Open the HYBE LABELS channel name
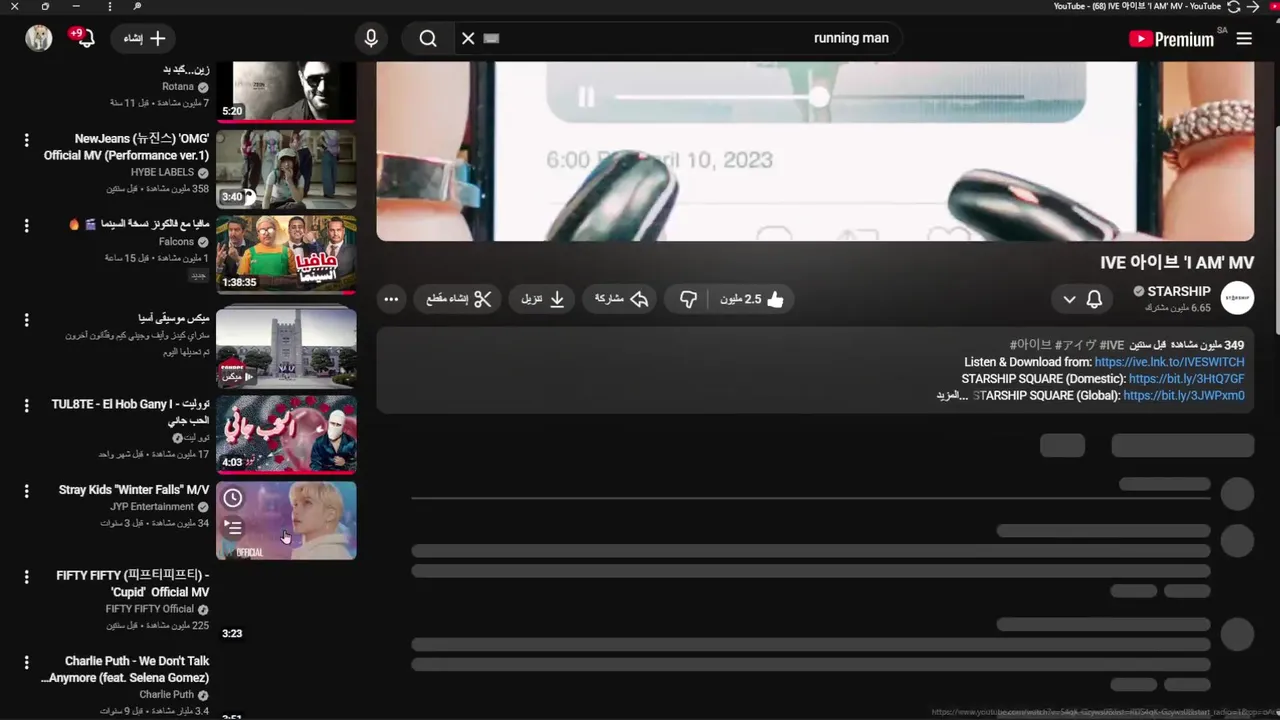Viewport: 1280px width, 720px height. click(162, 172)
